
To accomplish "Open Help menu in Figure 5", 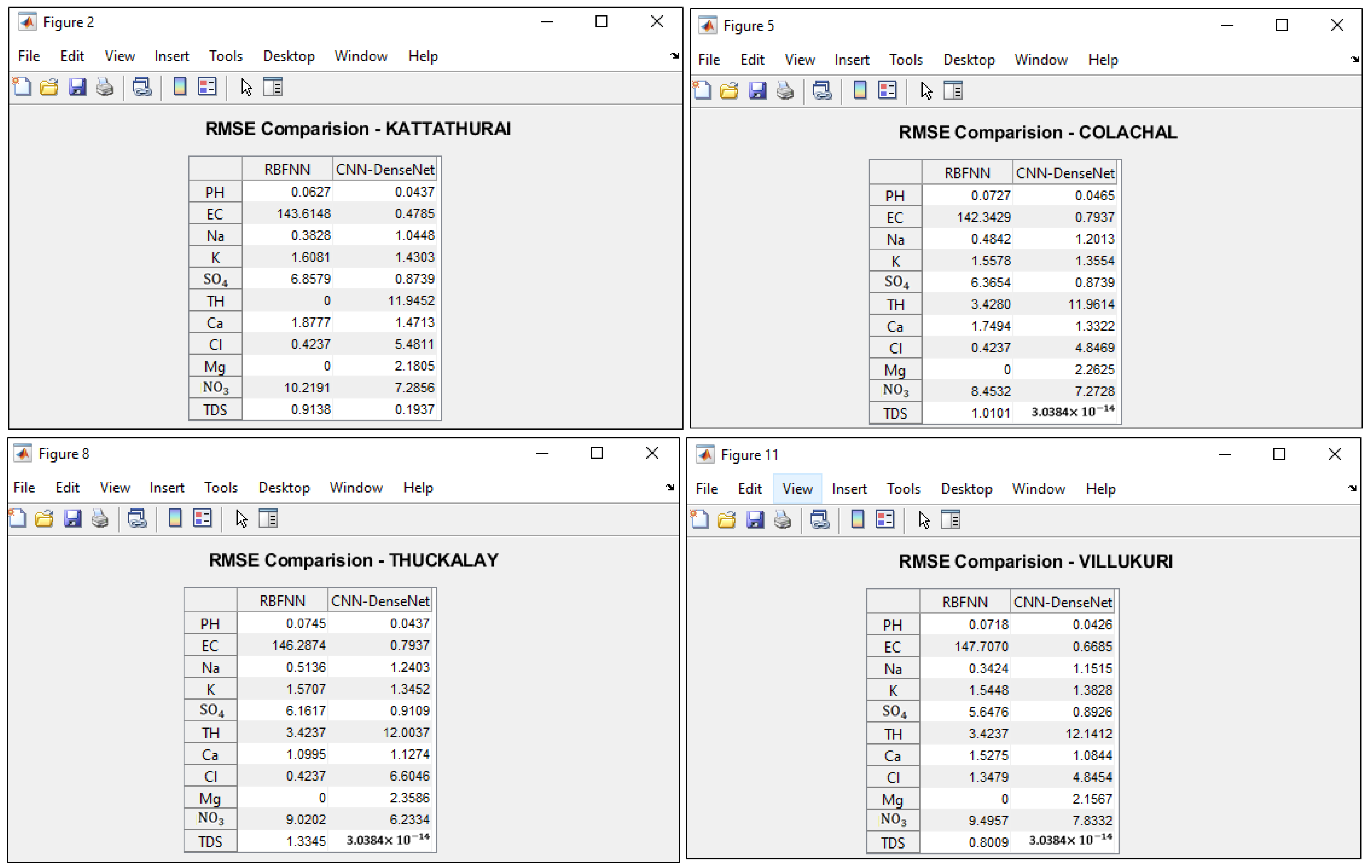I will 1102,60.
